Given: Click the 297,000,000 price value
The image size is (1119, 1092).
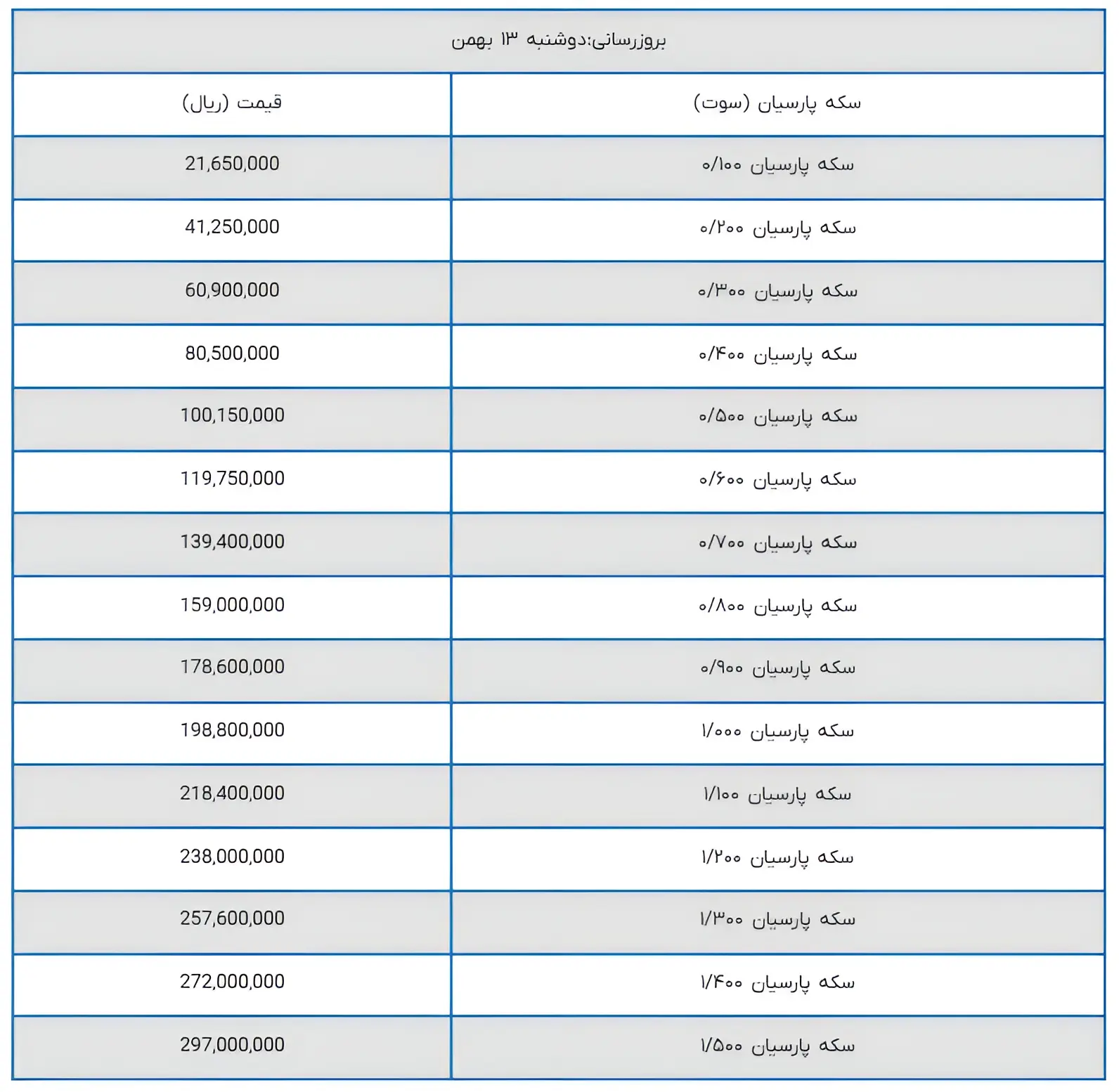Looking at the screenshot, I should (232, 1045).
